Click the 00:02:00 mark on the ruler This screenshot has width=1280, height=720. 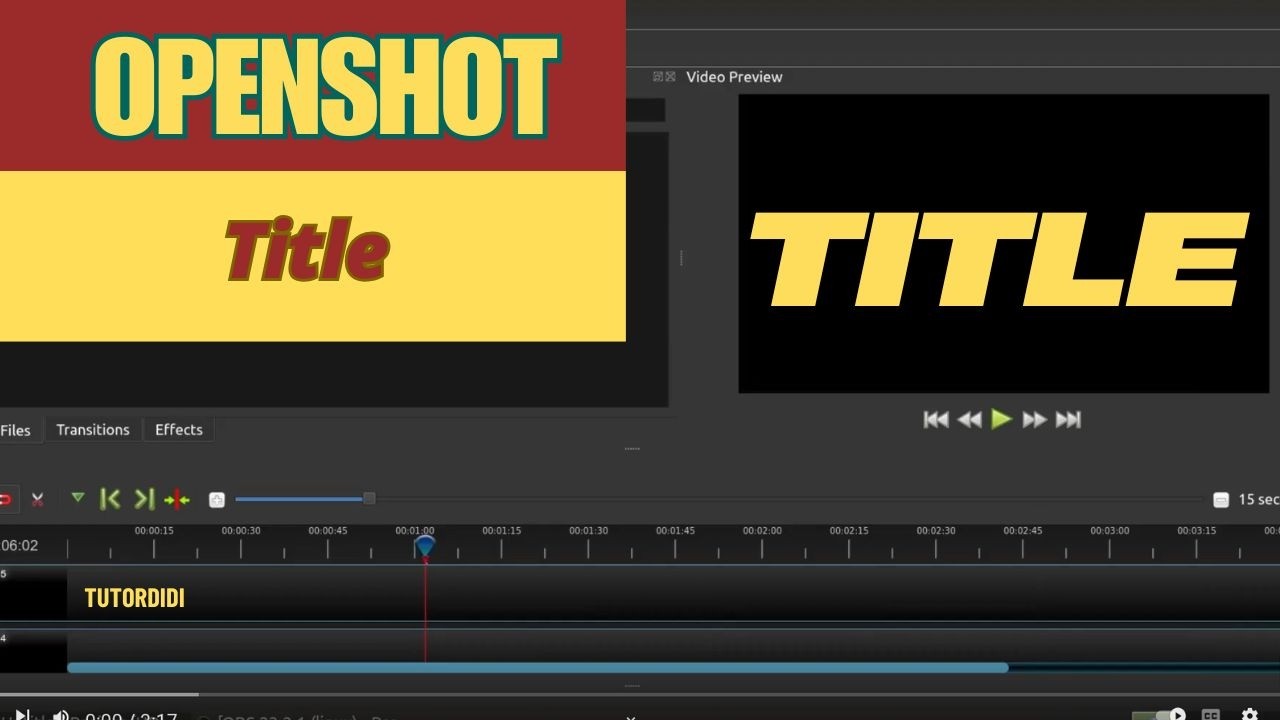(762, 531)
